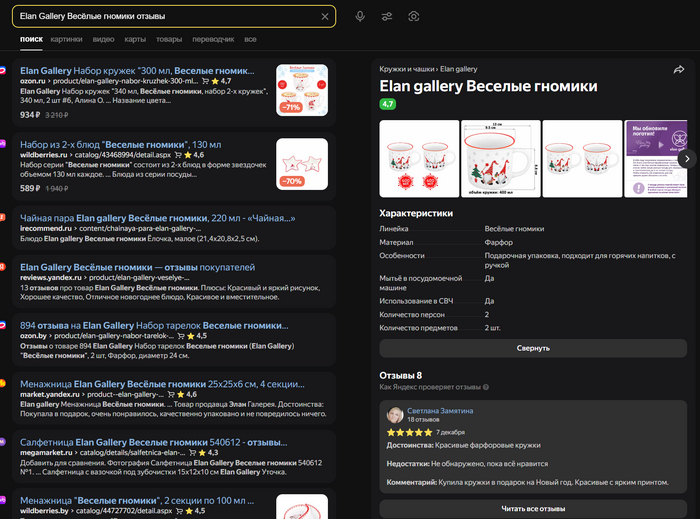This screenshot has height=519, width=700.
Task: Select the Переводчик tab
Action: pos(212,39)
